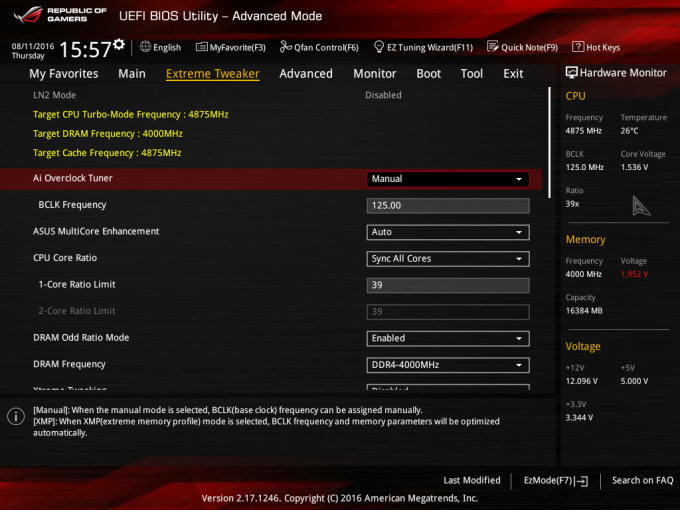The width and height of the screenshot is (680, 510).
Task: Click Quick Note(F9) label
Action: tap(530, 47)
